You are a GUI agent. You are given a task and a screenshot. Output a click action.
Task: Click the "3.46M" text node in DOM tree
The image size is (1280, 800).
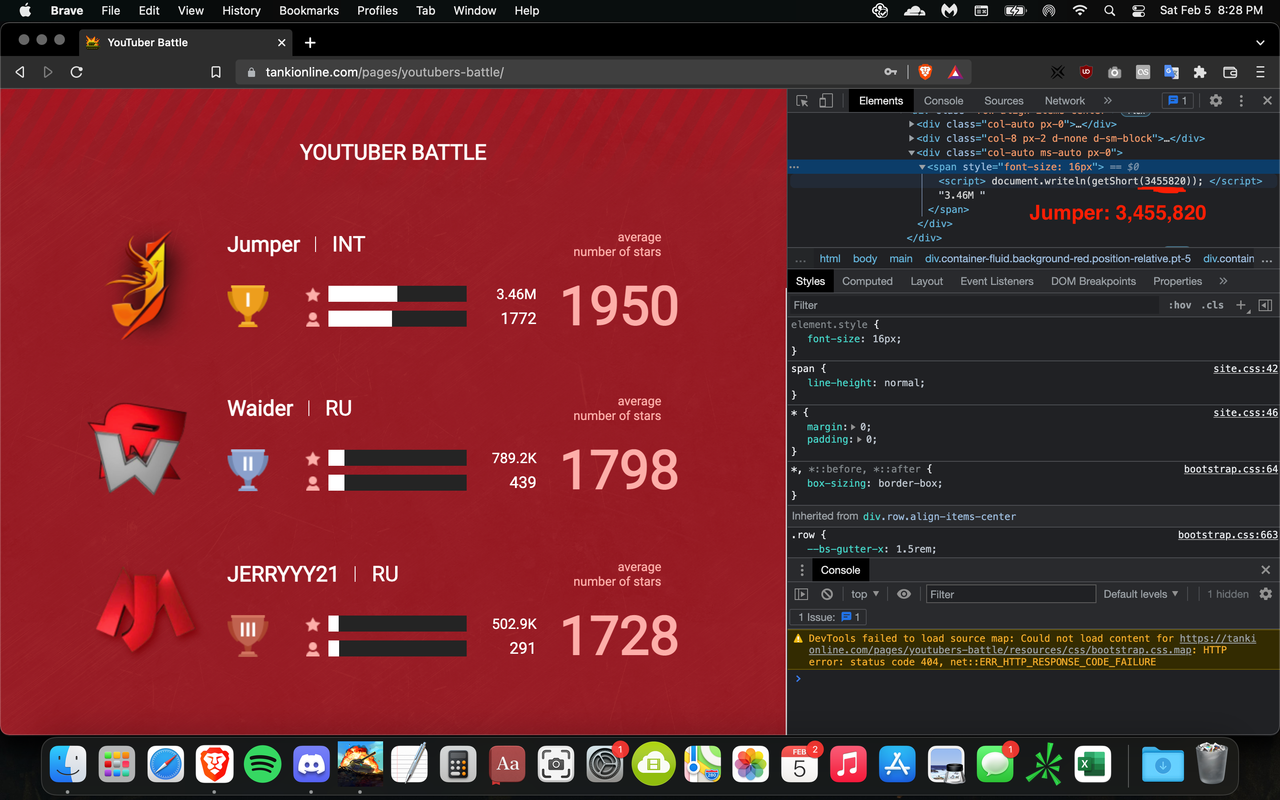[x=961, y=195]
